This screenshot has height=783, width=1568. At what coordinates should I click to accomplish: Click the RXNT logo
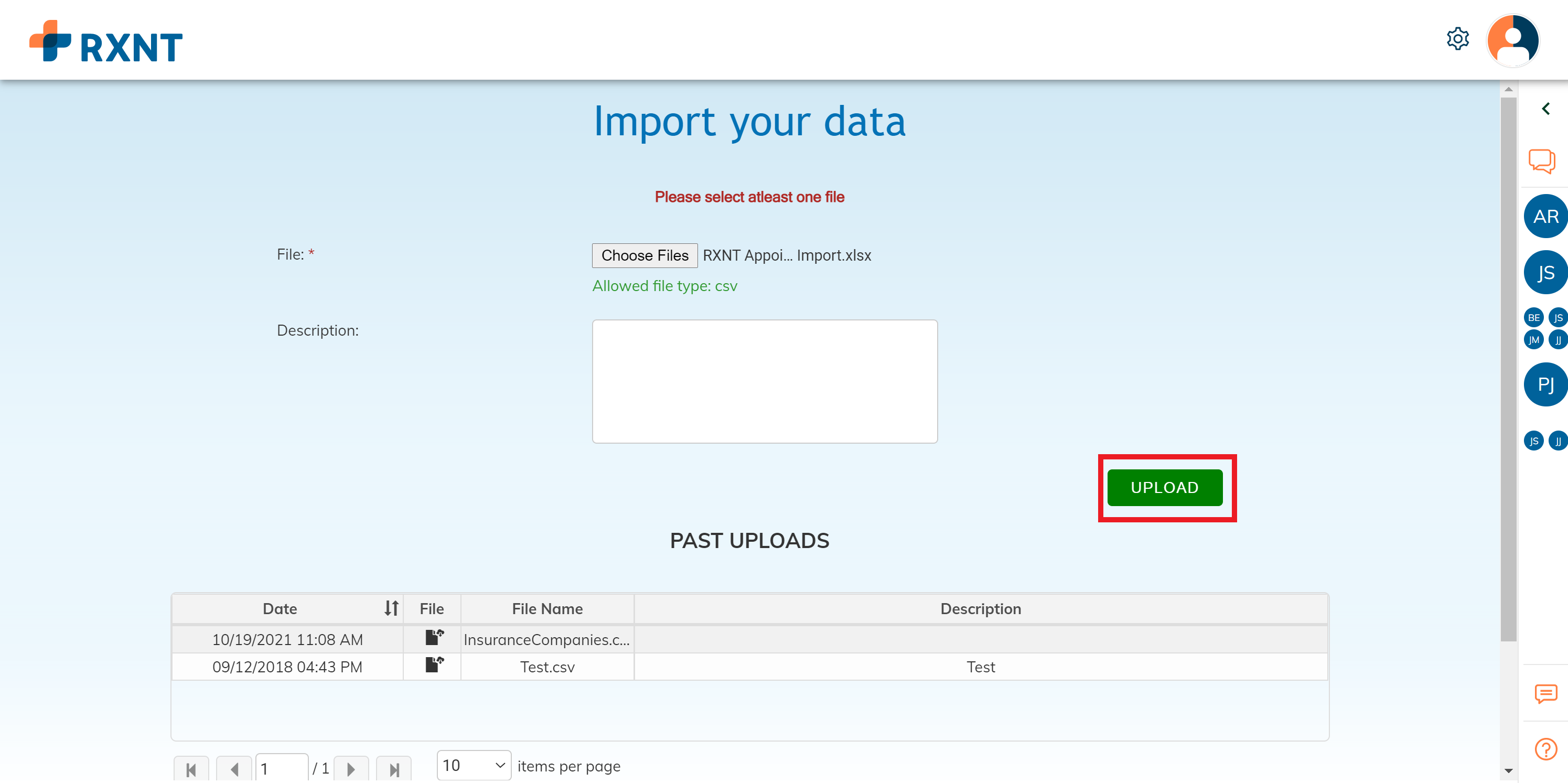(x=106, y=41)
